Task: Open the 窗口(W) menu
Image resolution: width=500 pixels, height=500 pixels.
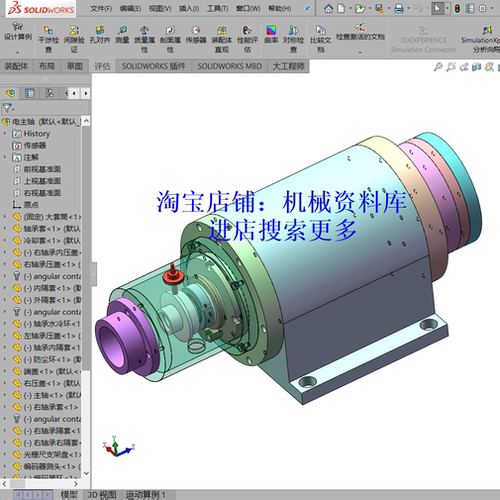Action: click(x=248, y=9)
